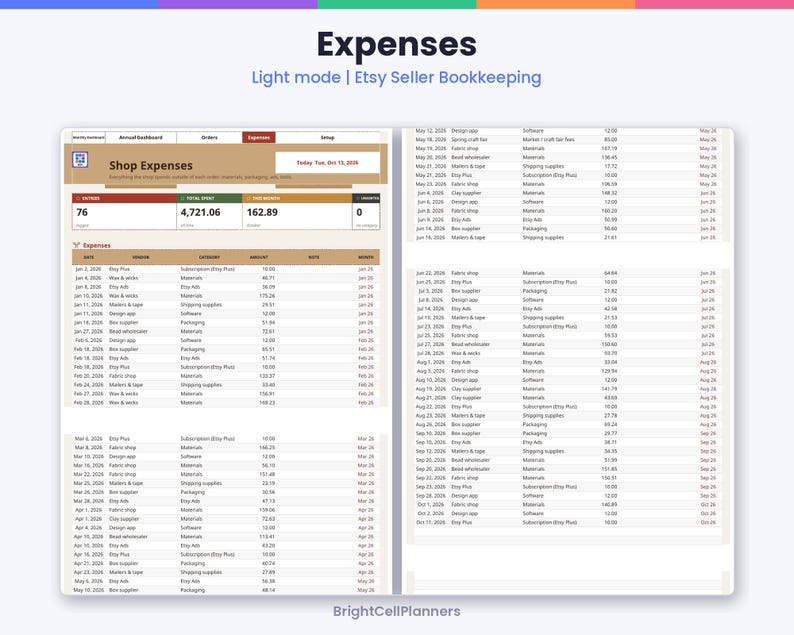Click the Mar 26, 2026 date cell

89,492
